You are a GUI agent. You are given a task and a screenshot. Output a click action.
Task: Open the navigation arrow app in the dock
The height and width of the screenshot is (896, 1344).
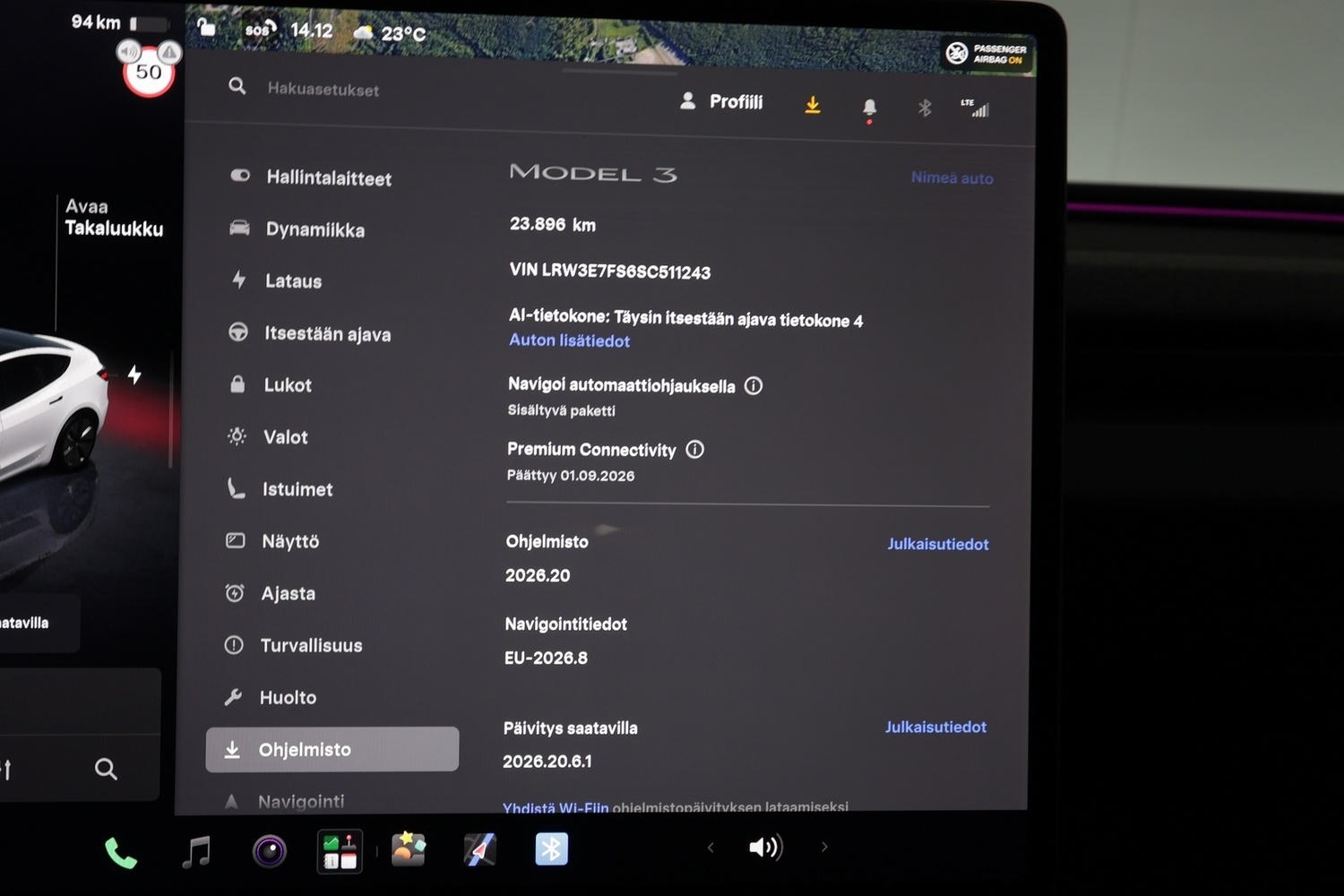click(479, 849)
